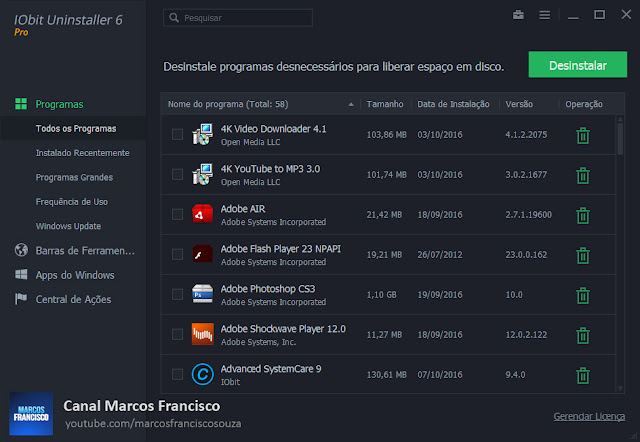Click the red Adobe AIR icon

coord(202,214)
